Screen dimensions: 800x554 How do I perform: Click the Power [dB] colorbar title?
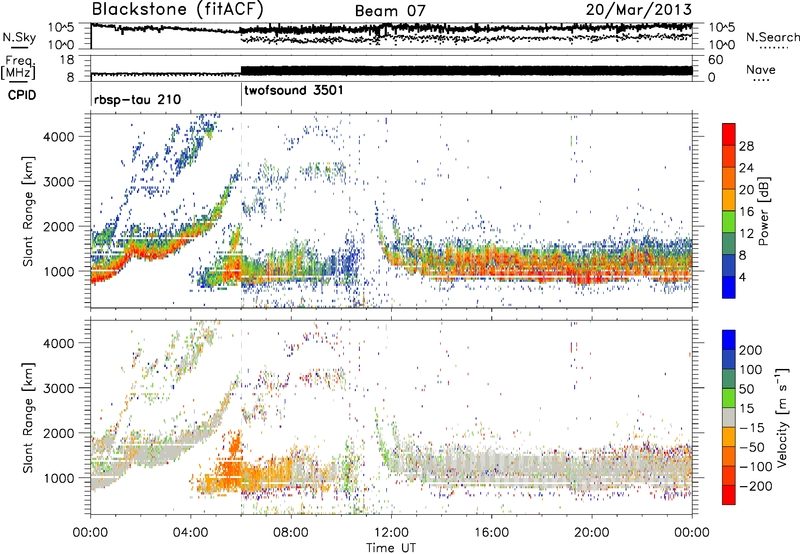763,211
